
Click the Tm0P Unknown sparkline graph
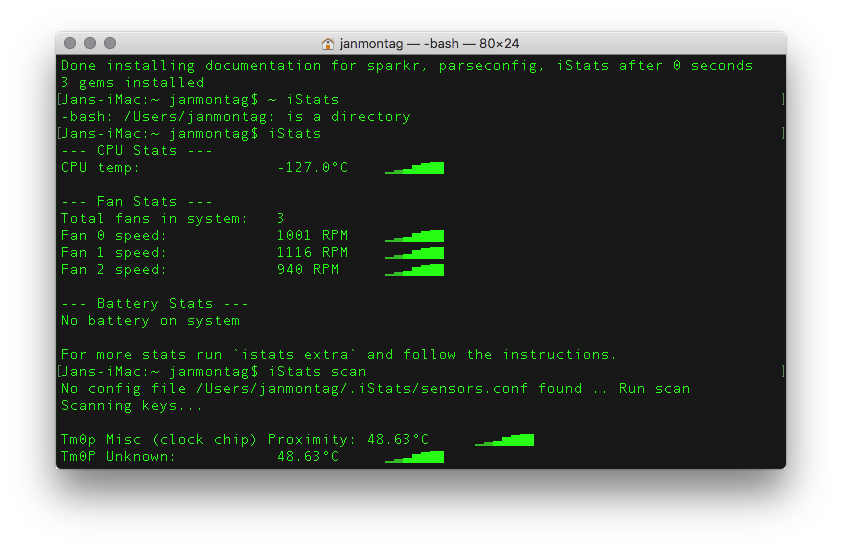(415, 457)
